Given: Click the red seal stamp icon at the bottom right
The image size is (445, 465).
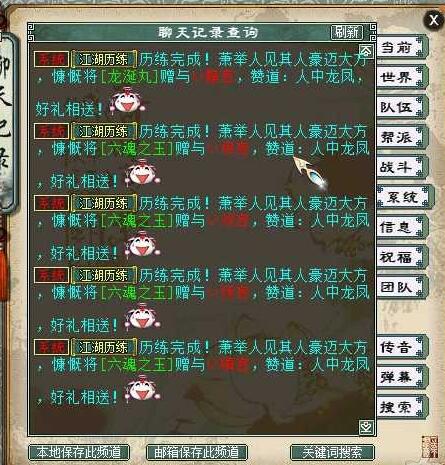Looking at the screenshot, I should 430,447.
